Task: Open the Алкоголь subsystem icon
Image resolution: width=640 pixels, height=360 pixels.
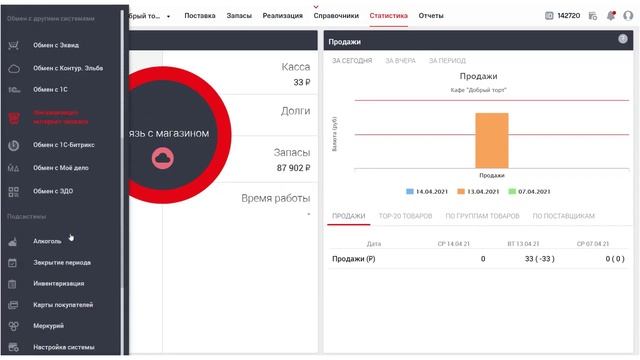Action: (x=13, y=242)
